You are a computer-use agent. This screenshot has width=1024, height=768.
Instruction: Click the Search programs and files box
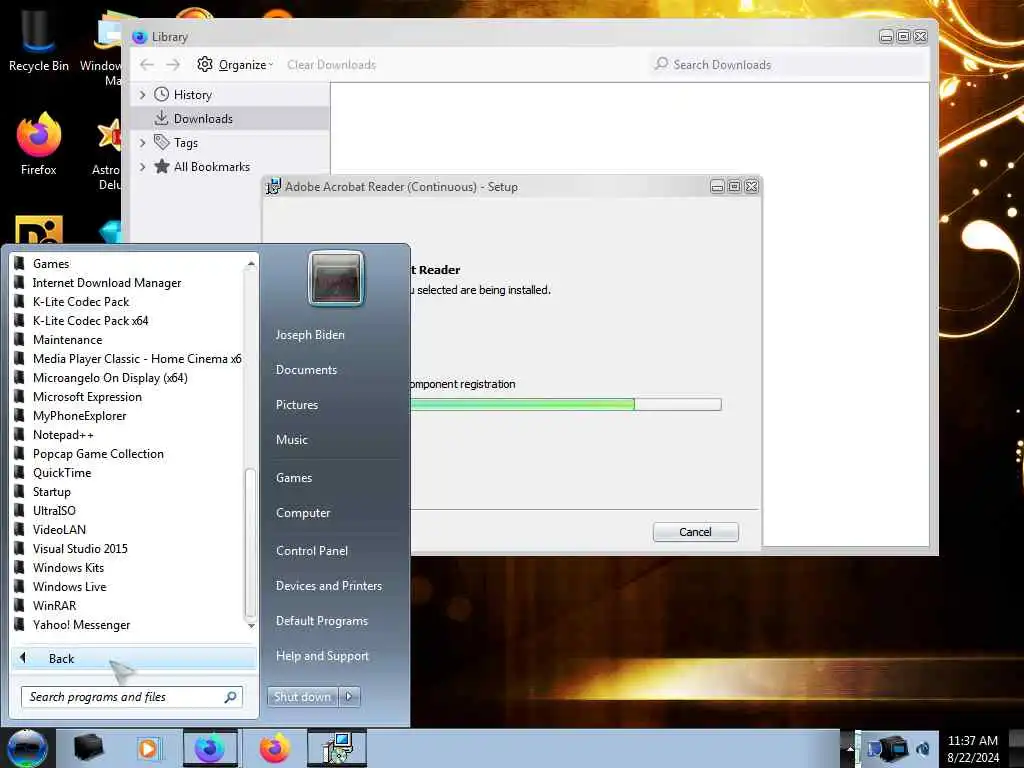pos(131,697)
